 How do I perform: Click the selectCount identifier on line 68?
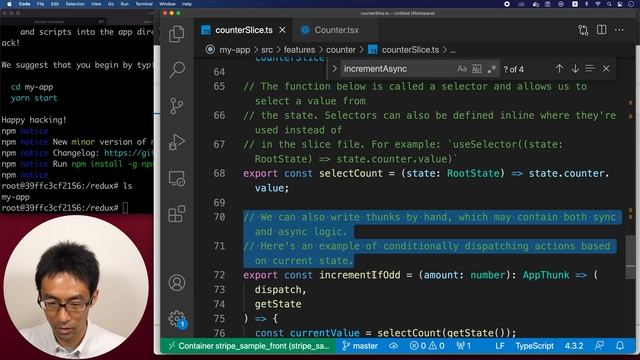click(x=351, y=173)
